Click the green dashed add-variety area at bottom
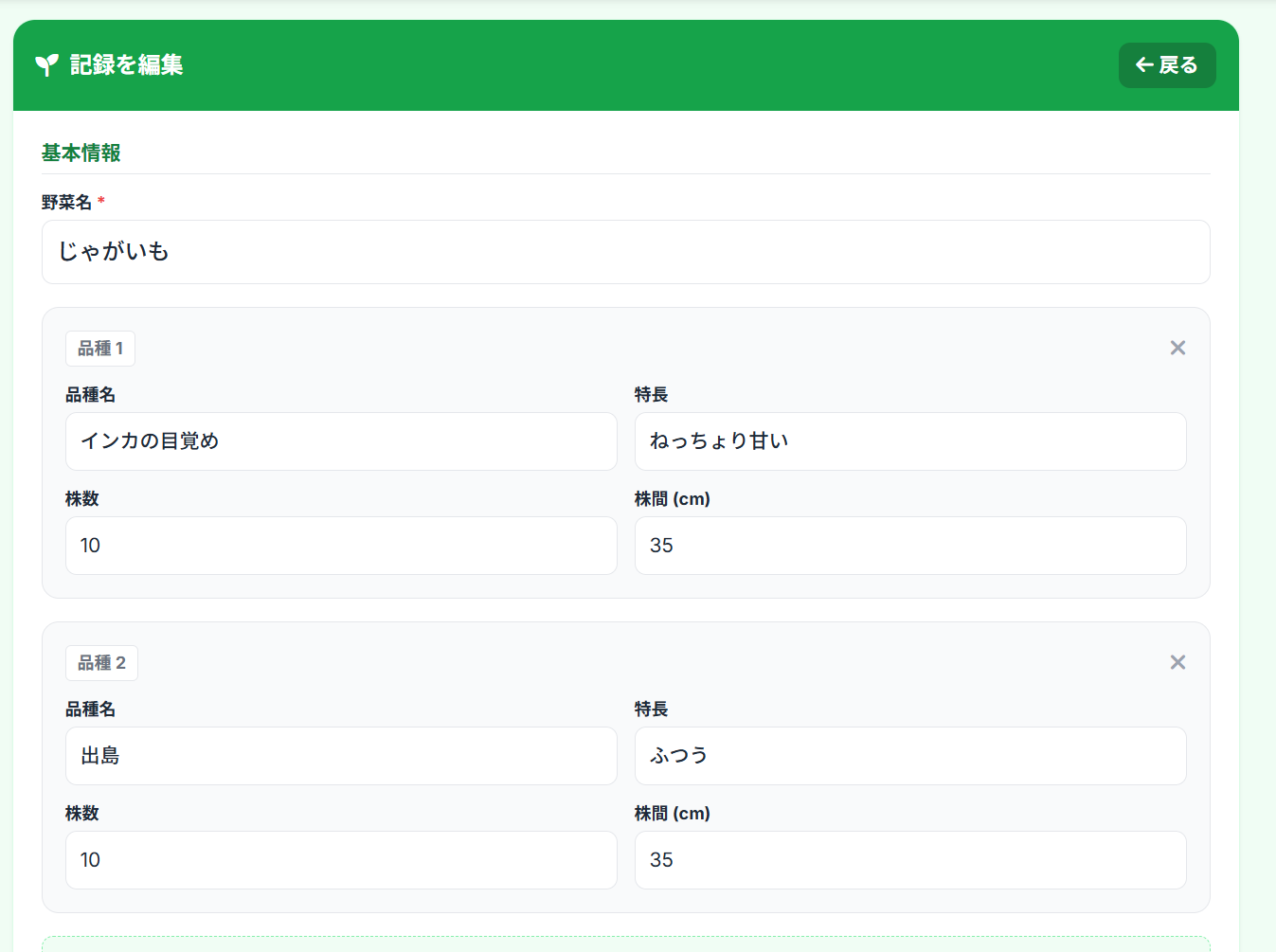This screenshot has width=1276, height=952. [x=626, y=945]
